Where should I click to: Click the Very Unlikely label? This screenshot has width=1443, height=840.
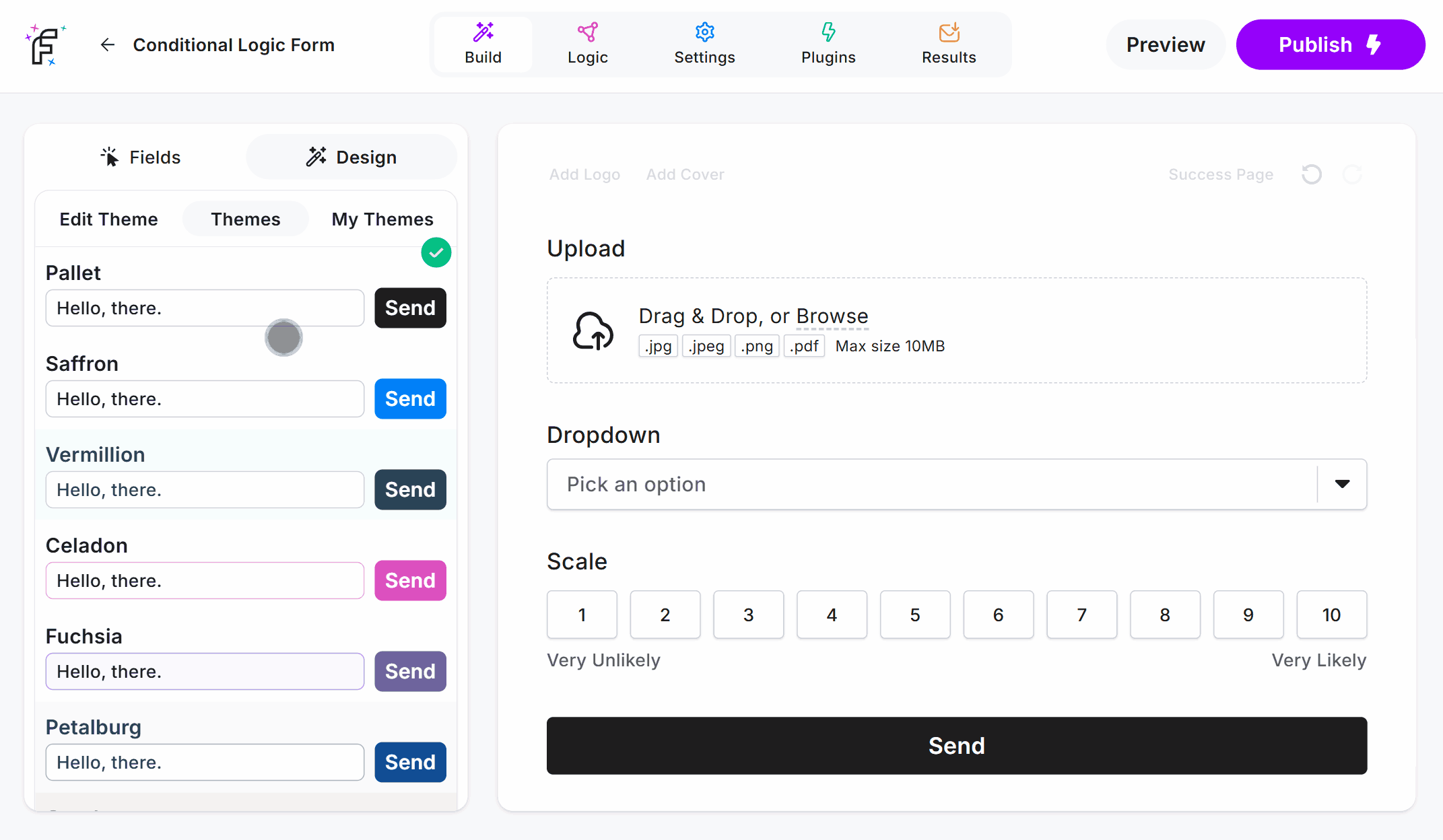pos(603,660)
